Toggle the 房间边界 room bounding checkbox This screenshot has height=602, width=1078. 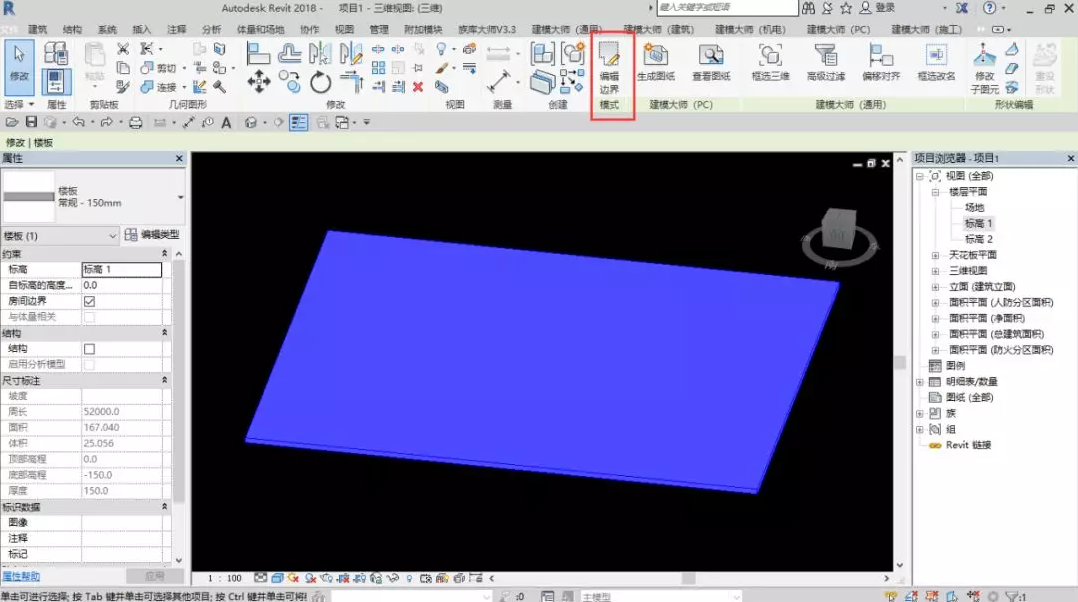click(x=89, y=301)
